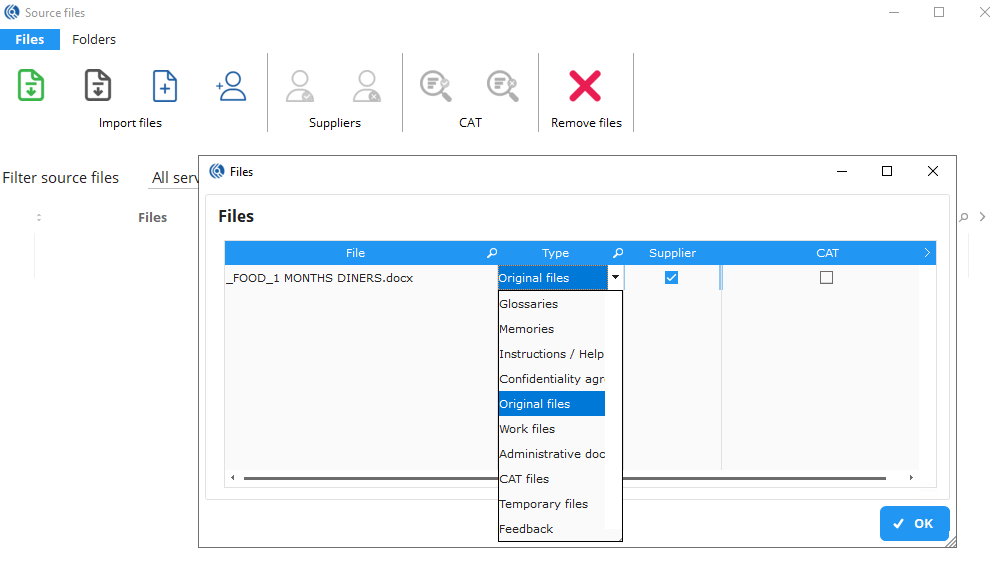Enable the CAT checkbox for the docx file
Screen dimensions: 994x579
coord(826,278)
